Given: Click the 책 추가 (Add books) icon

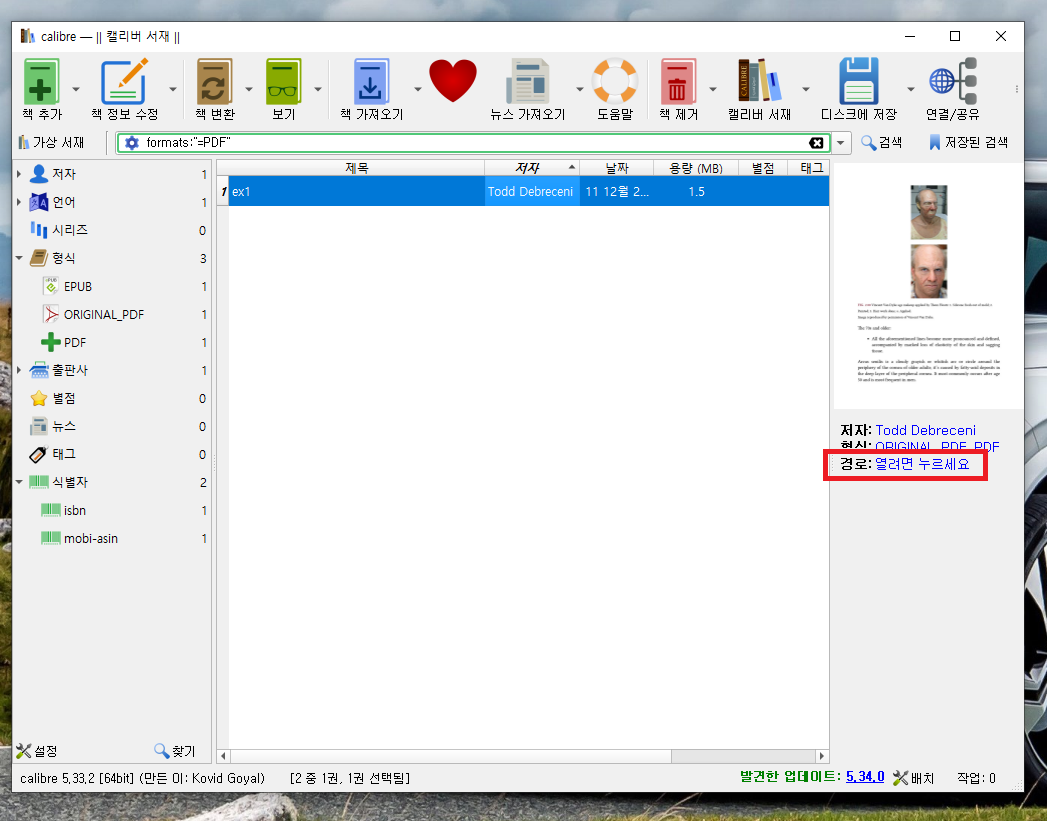Looking at the screenshot, I should [x=41, y=81].
